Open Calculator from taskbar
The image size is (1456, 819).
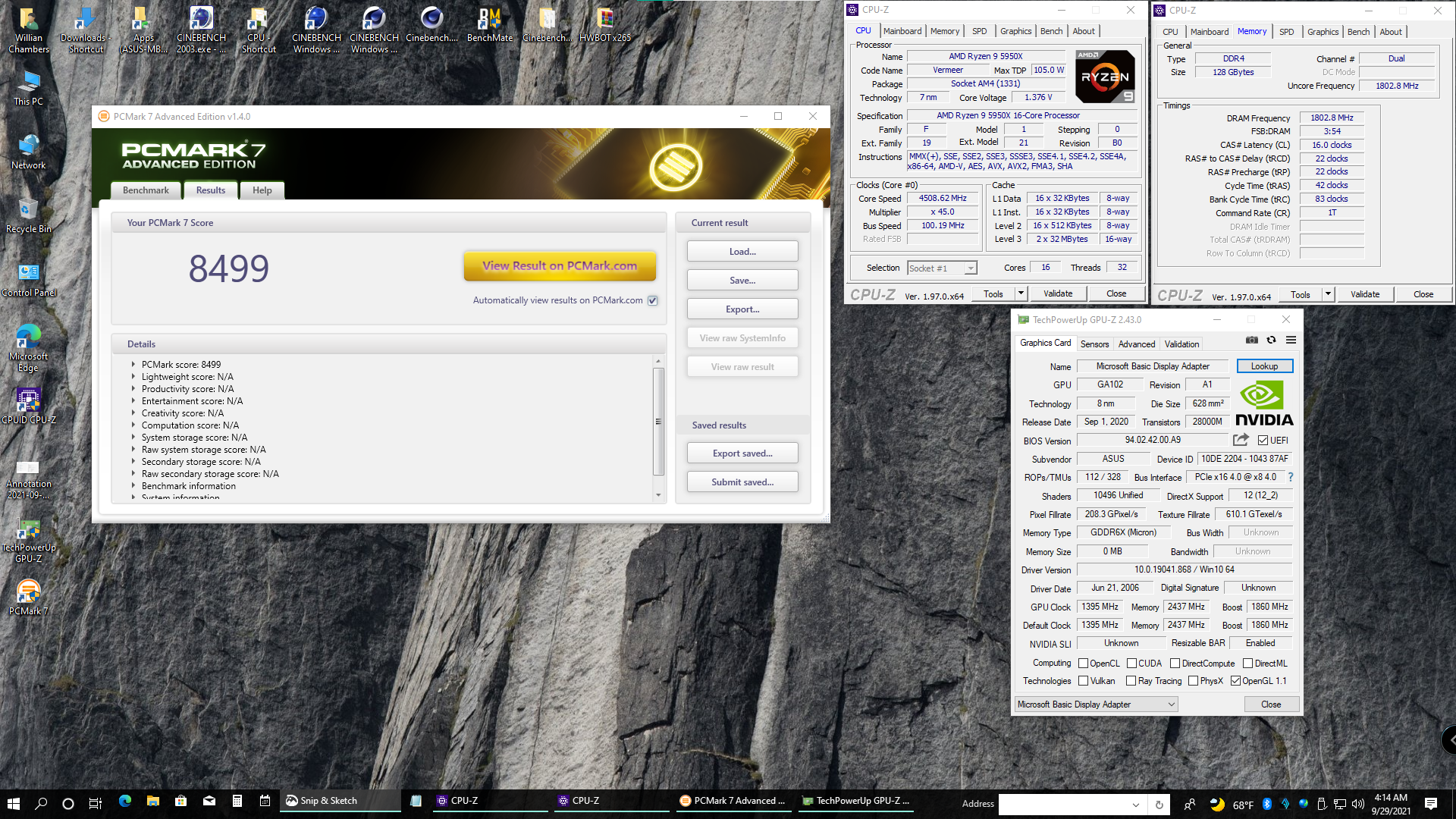tap(237, 802)
